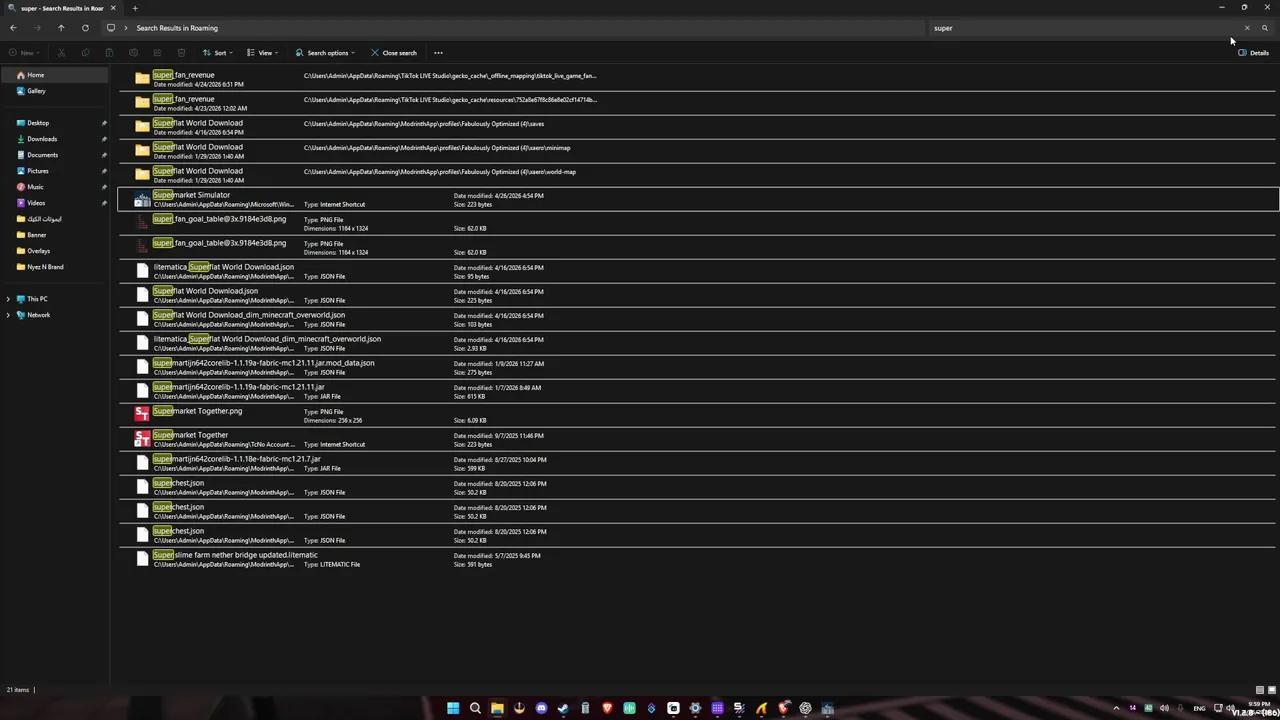Select Superslime farm nether bridge updated.litematic
1280x720 pixels.
point(698,559)
